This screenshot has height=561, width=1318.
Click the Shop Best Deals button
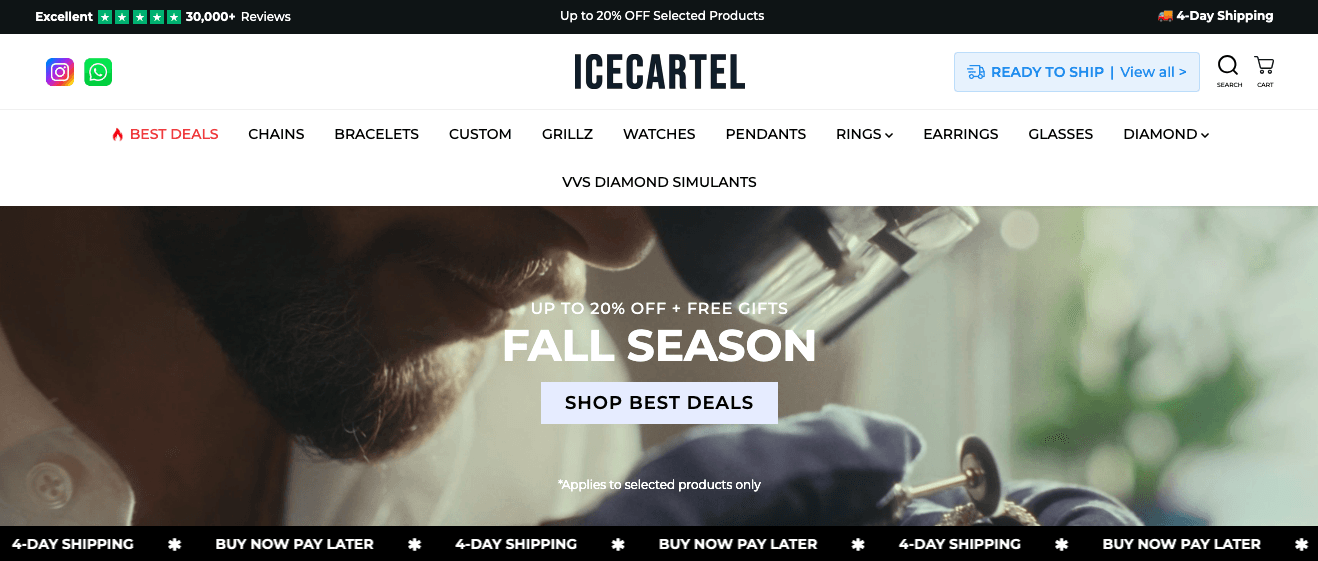pyautogui.click(x=659, y=403)
